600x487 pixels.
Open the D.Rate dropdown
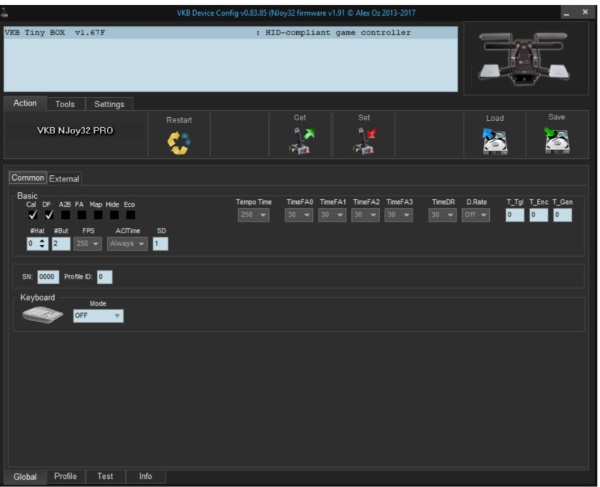click(476, 215)
